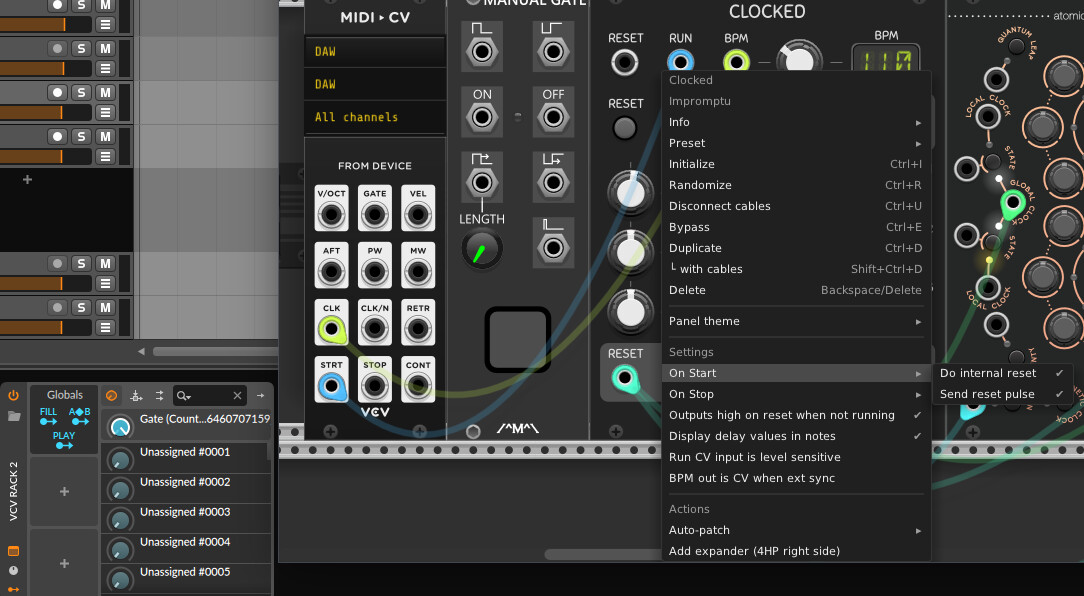Click the AFT output jack on MIDI-CV
The height and width of the screenshot is (596, 1084).
click(x=332, y=272)
